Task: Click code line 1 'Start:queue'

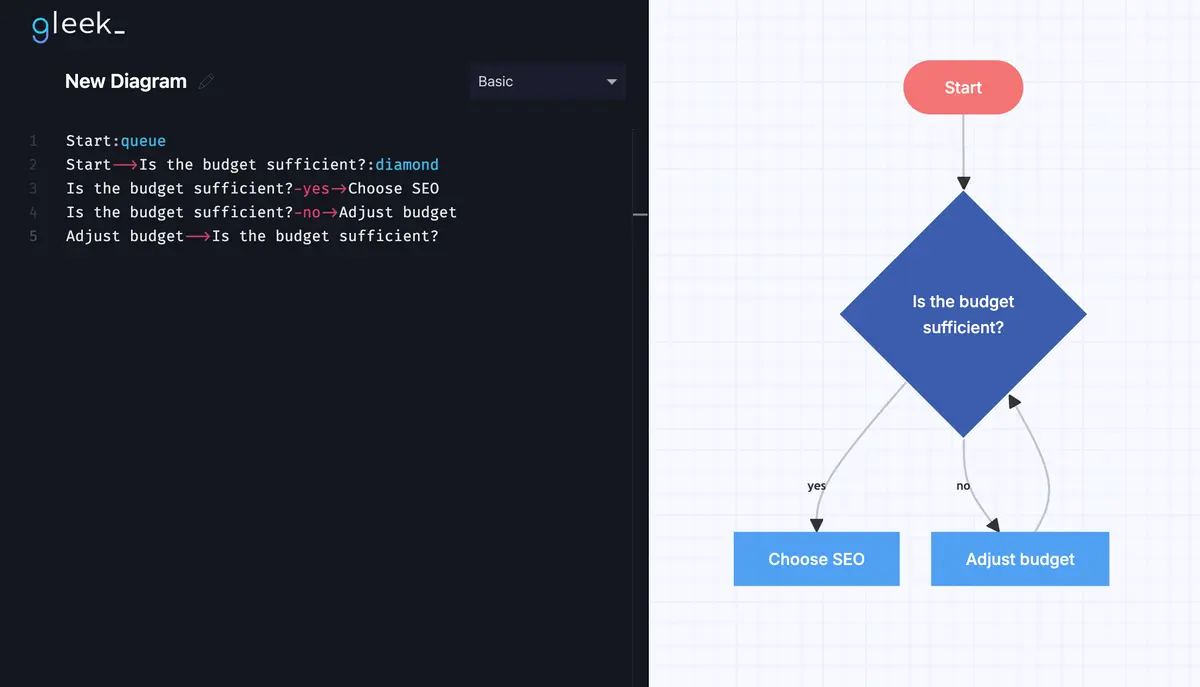Action: (116, 141)
